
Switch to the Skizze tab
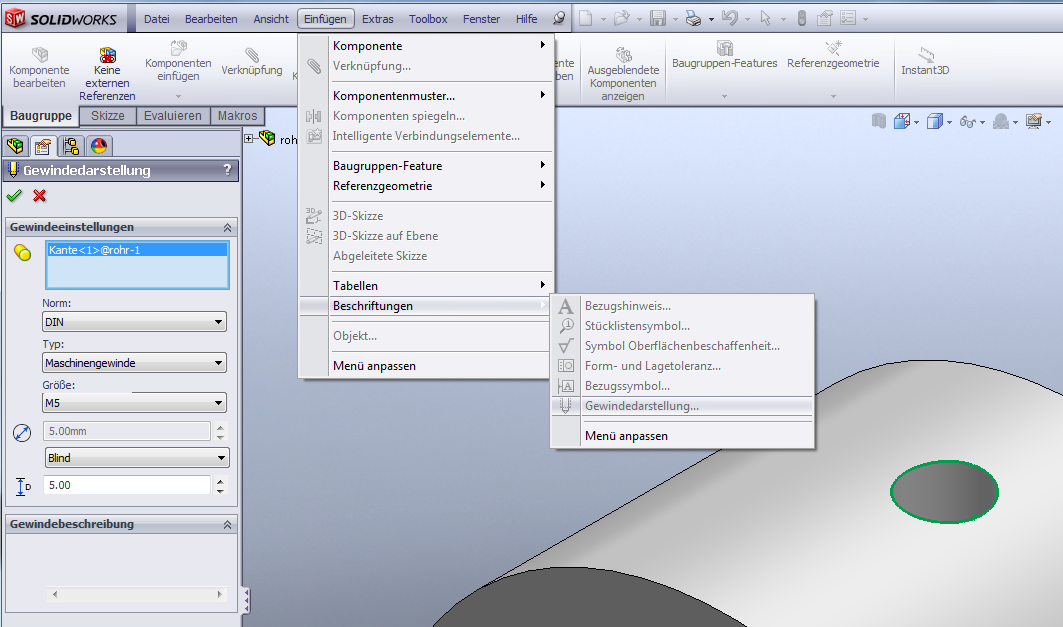pos(107,116)
